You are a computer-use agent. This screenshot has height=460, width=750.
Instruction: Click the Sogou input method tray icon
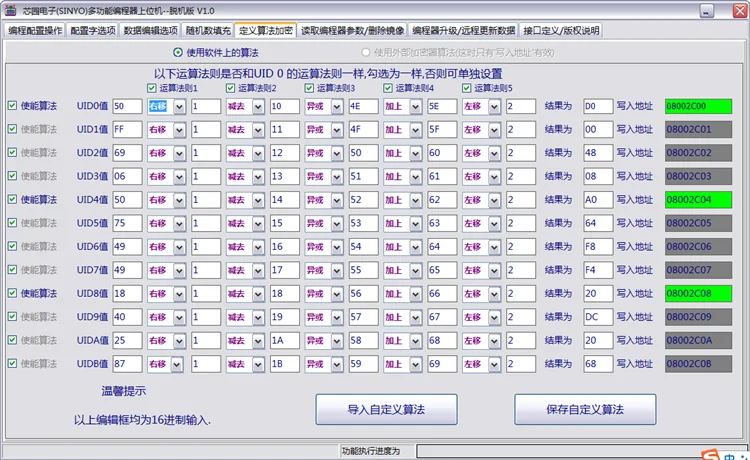point(711,455)
